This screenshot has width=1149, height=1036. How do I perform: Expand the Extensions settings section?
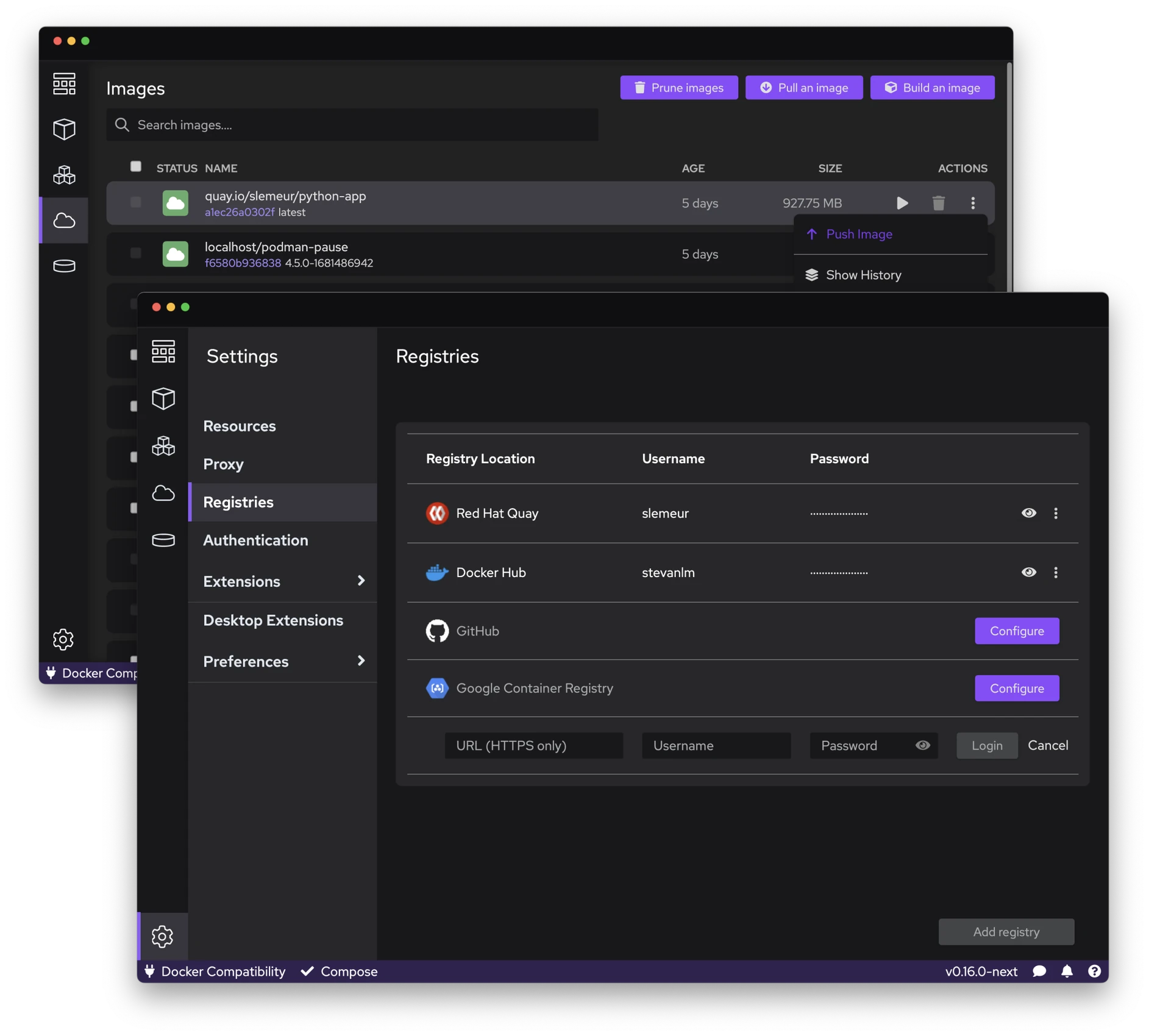coord(361,581)
